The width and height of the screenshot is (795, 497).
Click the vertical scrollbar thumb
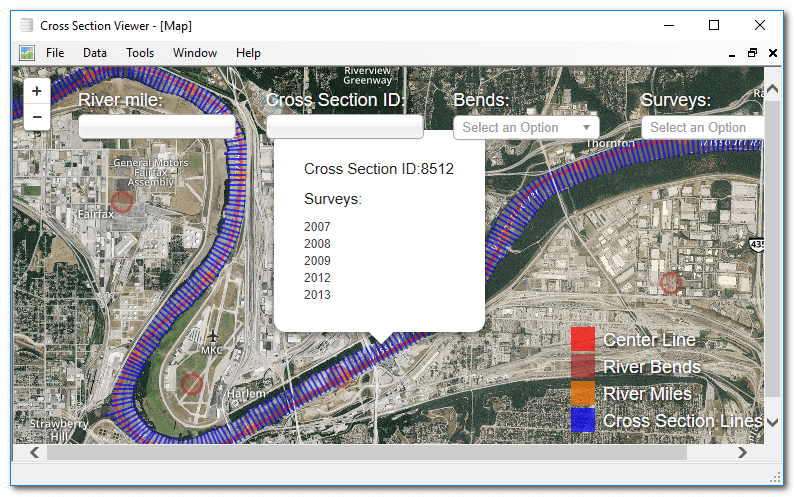tap(772, 248)
